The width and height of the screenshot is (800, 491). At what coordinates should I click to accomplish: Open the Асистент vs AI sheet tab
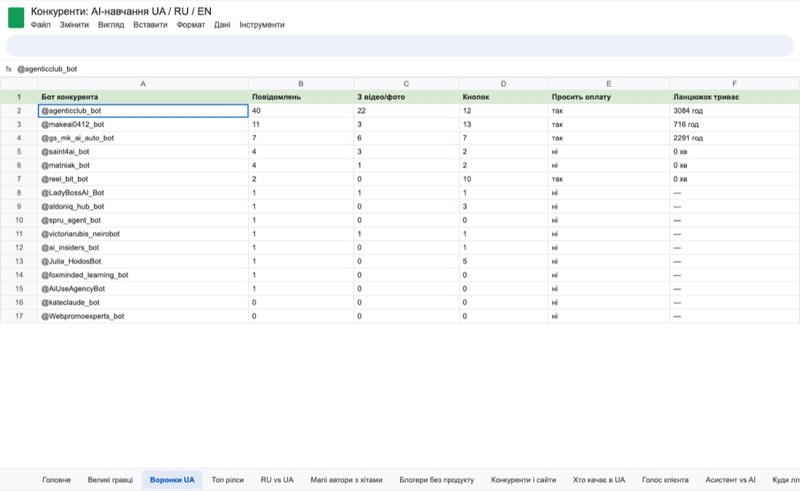point(730,480)
